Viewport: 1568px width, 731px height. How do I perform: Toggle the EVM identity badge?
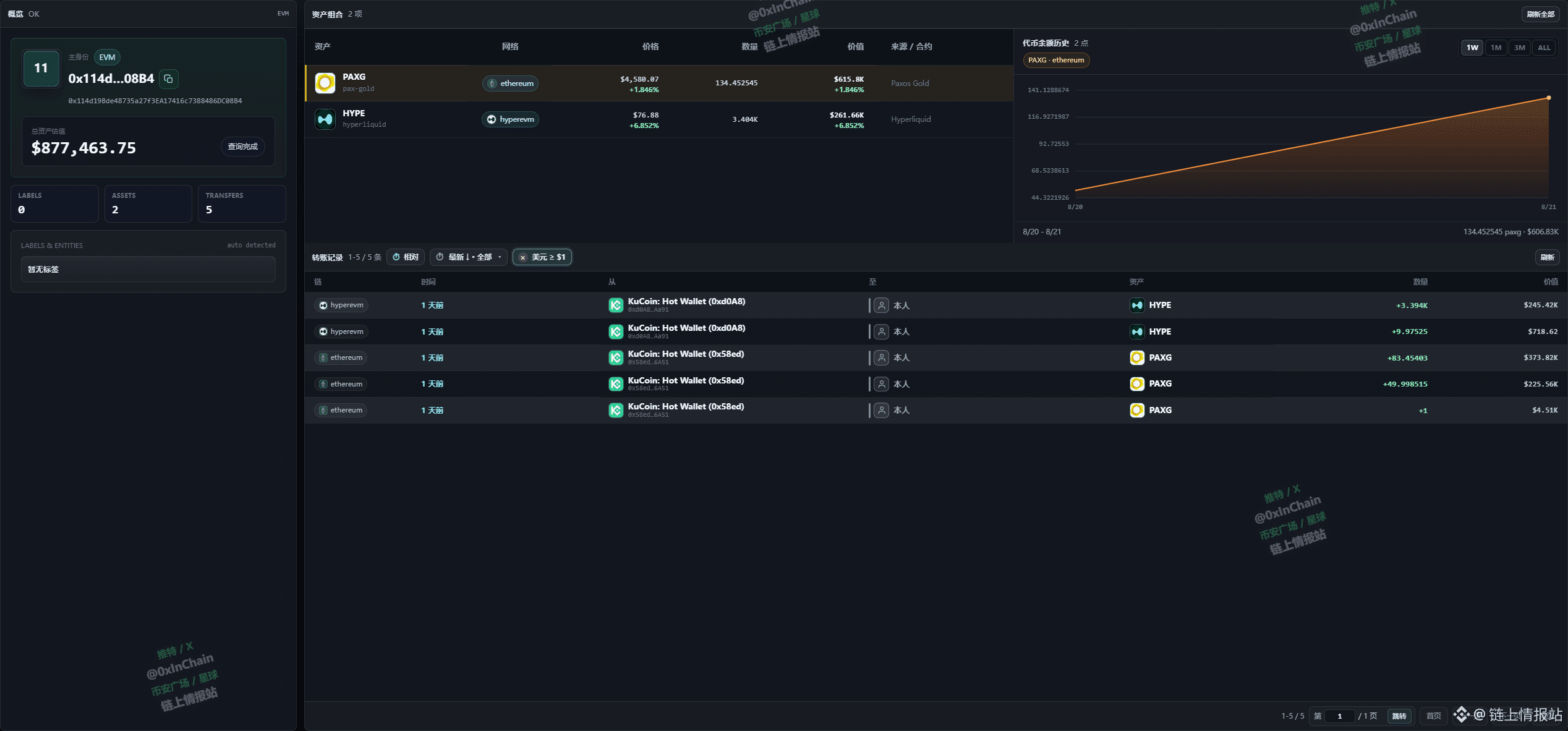(107, 58)
